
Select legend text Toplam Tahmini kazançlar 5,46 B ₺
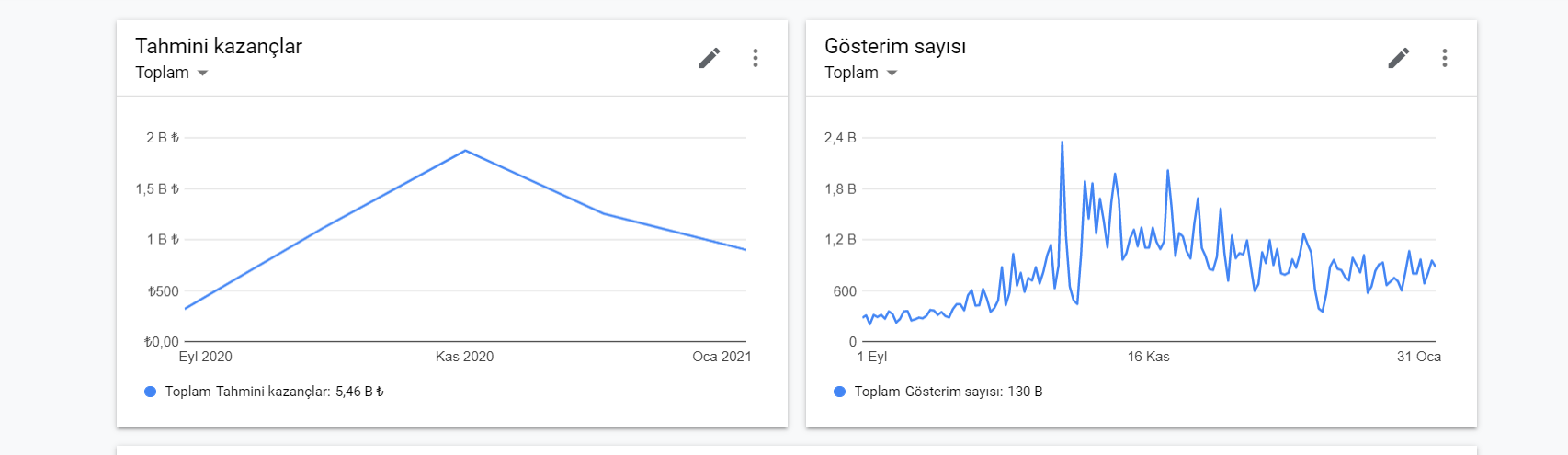coord(275,392)
